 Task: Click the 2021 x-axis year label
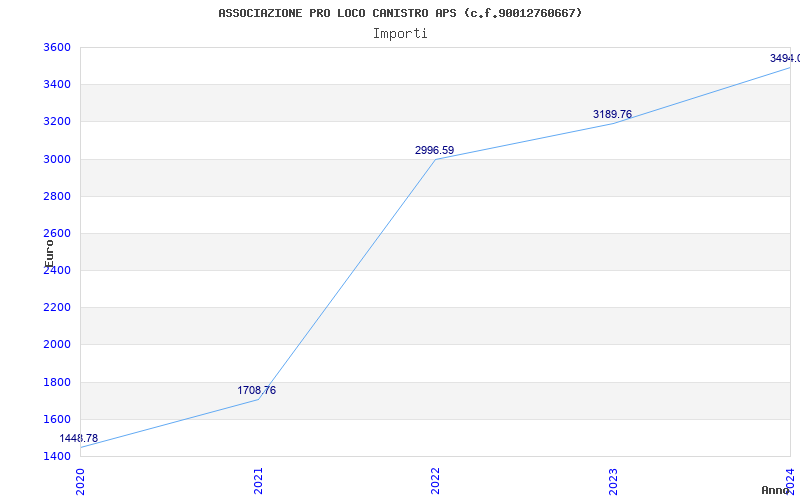(258, 482)
